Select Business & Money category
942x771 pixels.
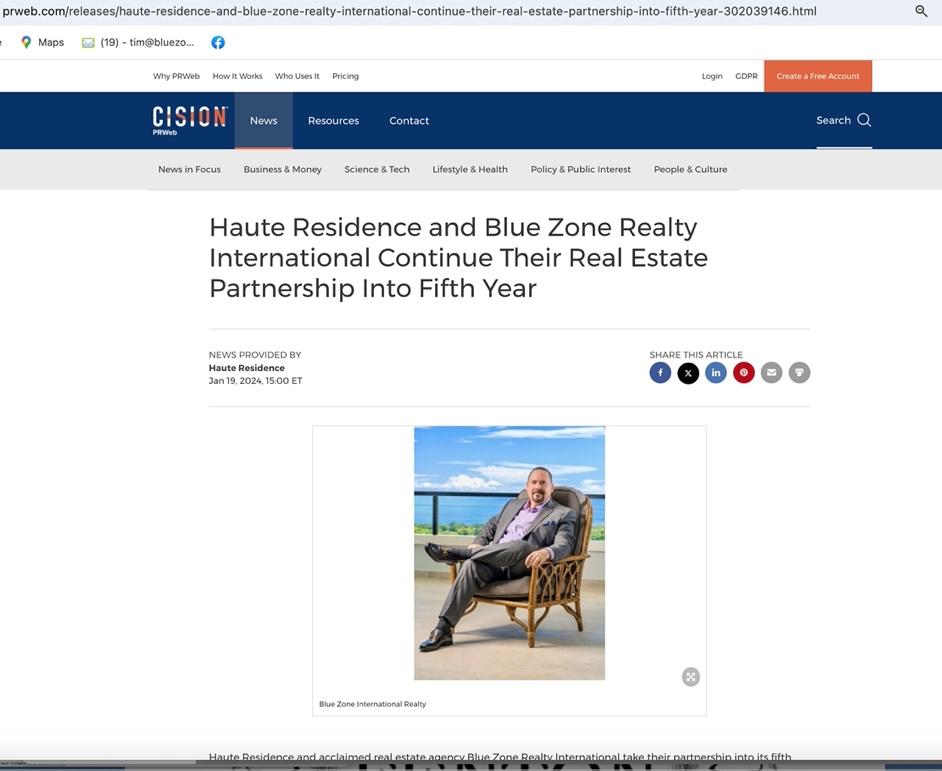click(282, 169)
